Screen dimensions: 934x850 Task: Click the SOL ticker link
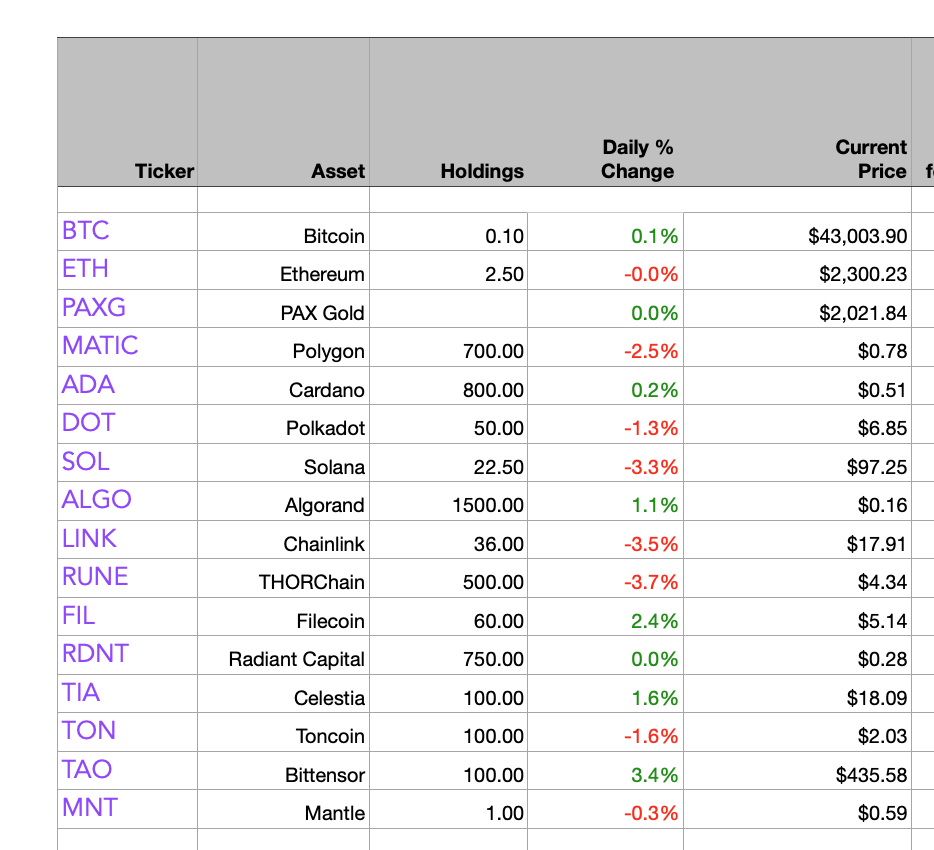(x=86, y=462)
